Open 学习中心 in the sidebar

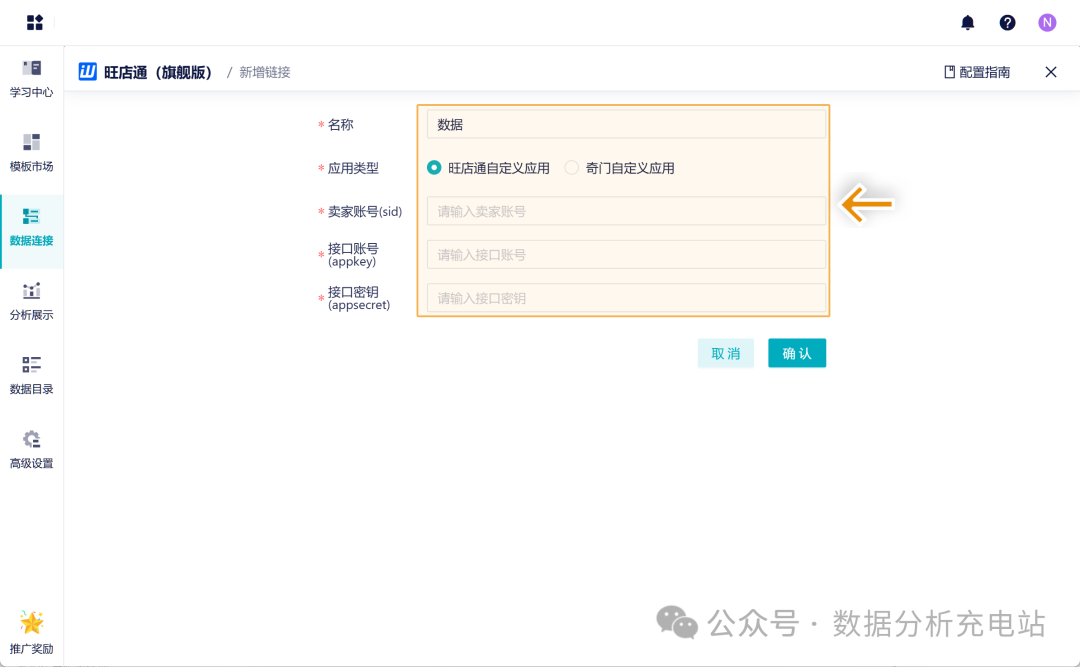[32, 79]
